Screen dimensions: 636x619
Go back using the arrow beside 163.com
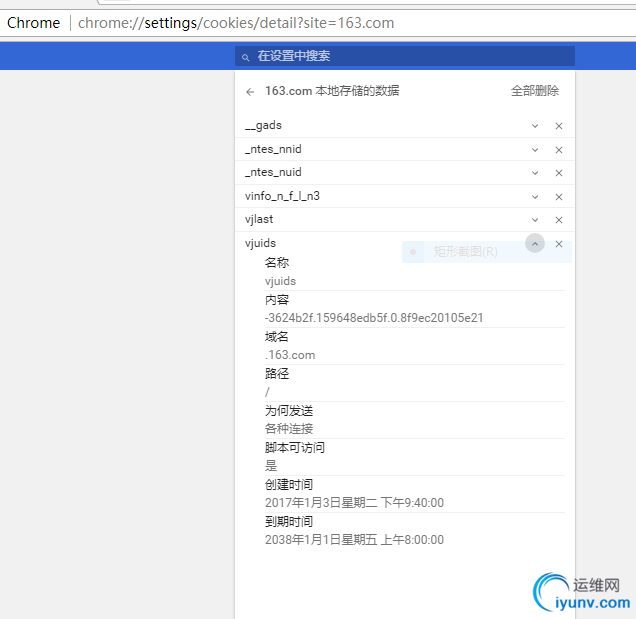coord(250,92)
